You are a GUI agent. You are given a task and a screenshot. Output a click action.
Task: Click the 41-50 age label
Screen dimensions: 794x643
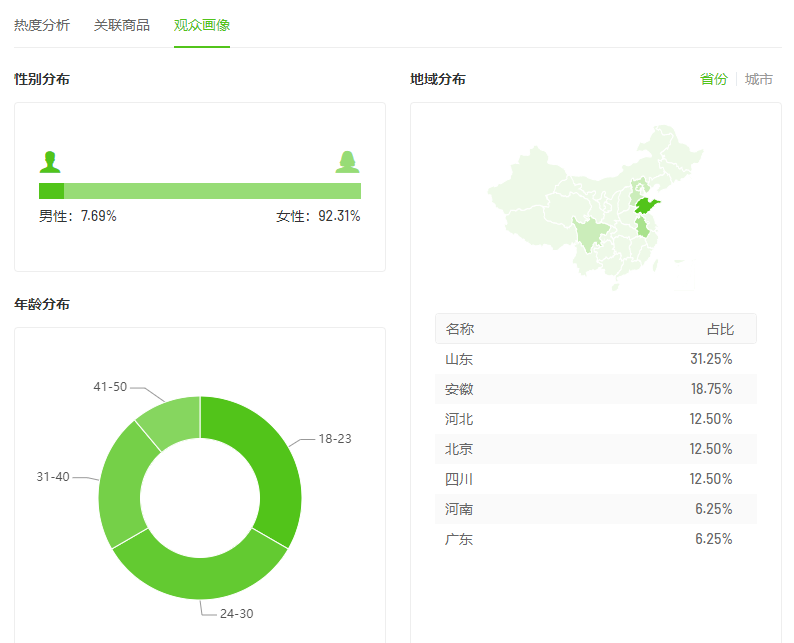pyautogui.click(x=110, y=386)
